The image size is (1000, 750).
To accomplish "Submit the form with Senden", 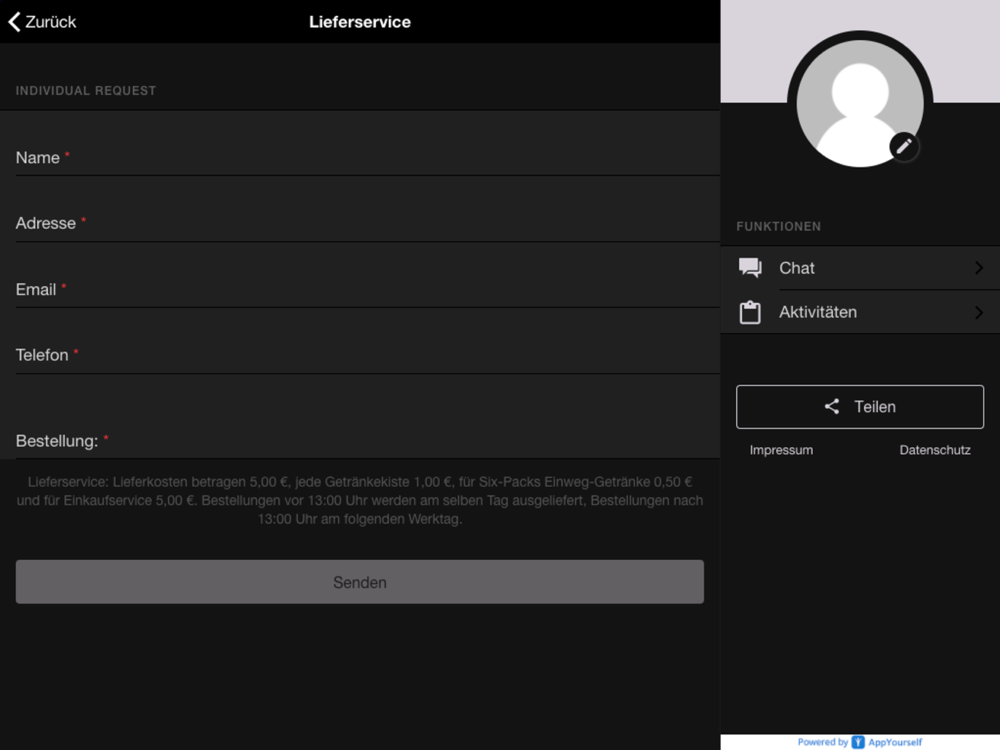I will coord(360,582).
